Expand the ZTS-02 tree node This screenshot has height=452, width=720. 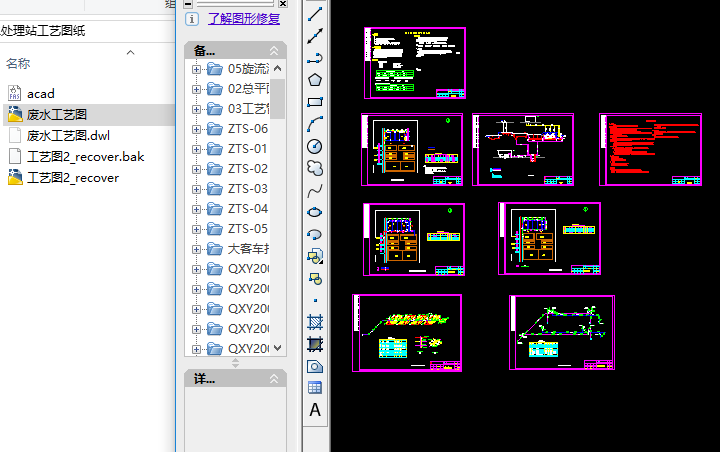point(196,170)
